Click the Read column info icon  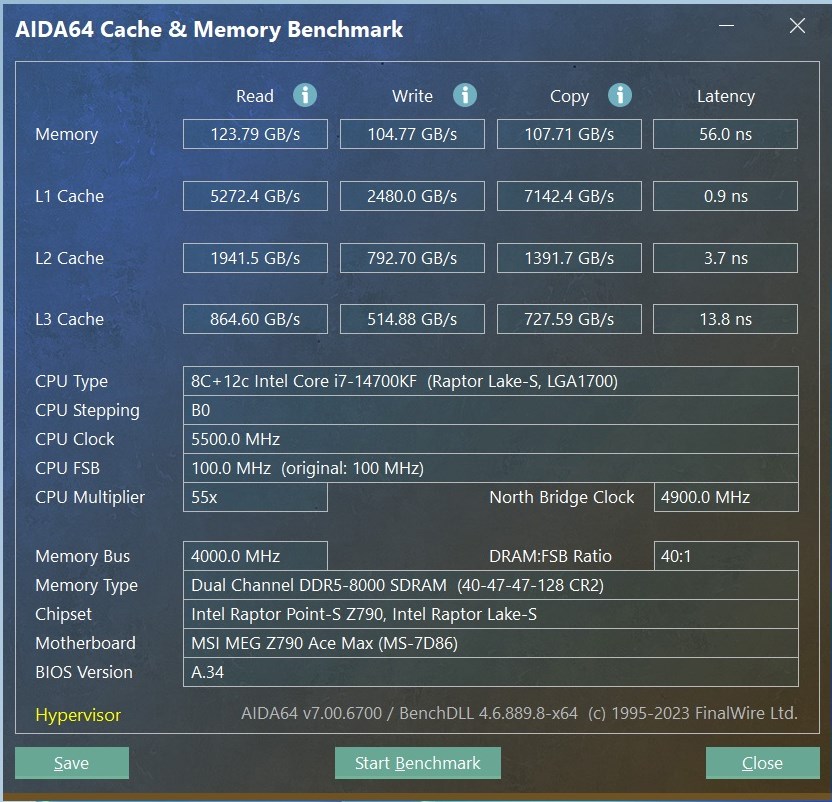click(305, 96)
